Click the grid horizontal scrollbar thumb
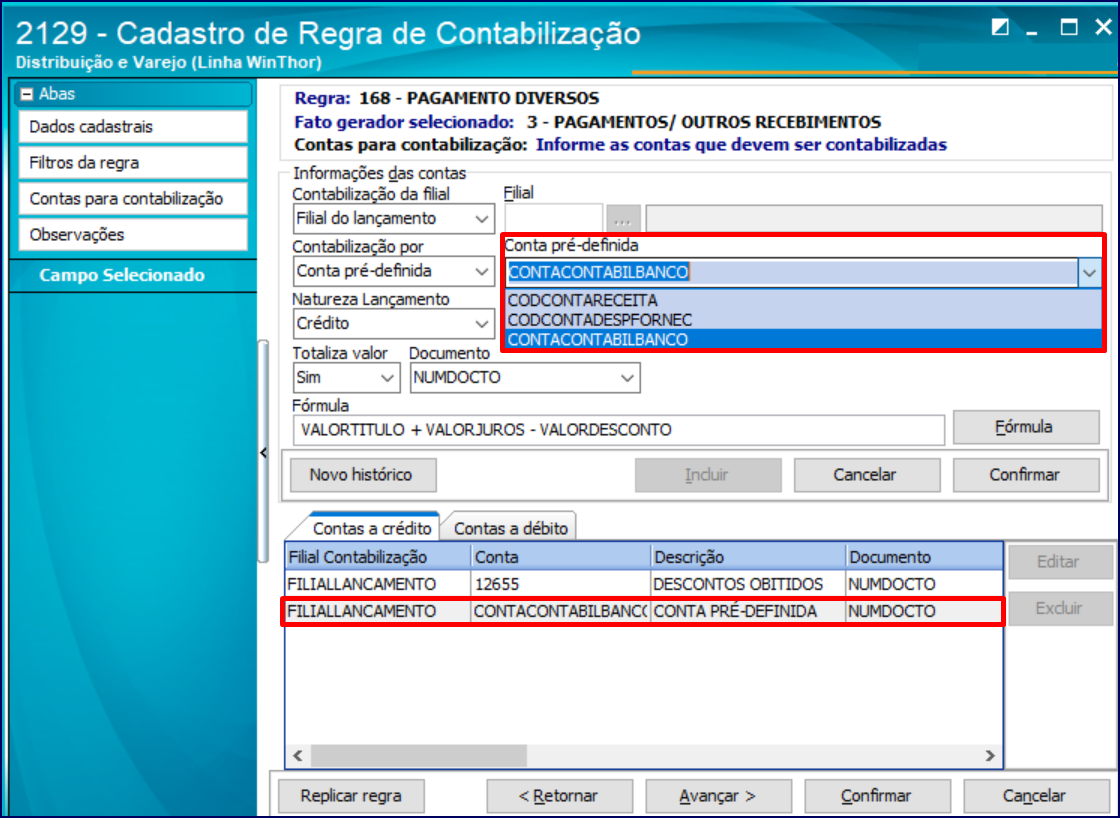 tap(419, 756)
